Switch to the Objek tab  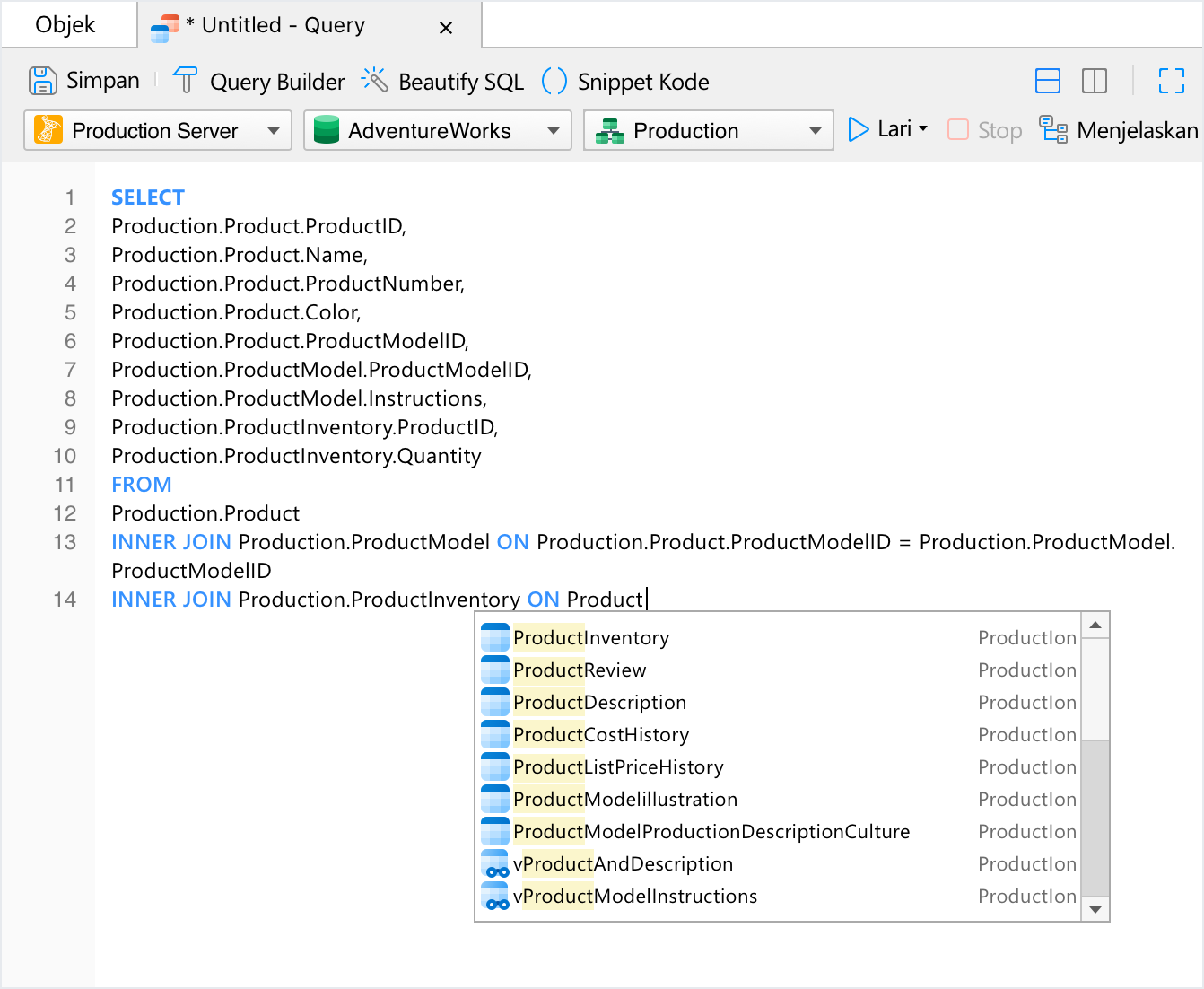[x=65, y=24]
